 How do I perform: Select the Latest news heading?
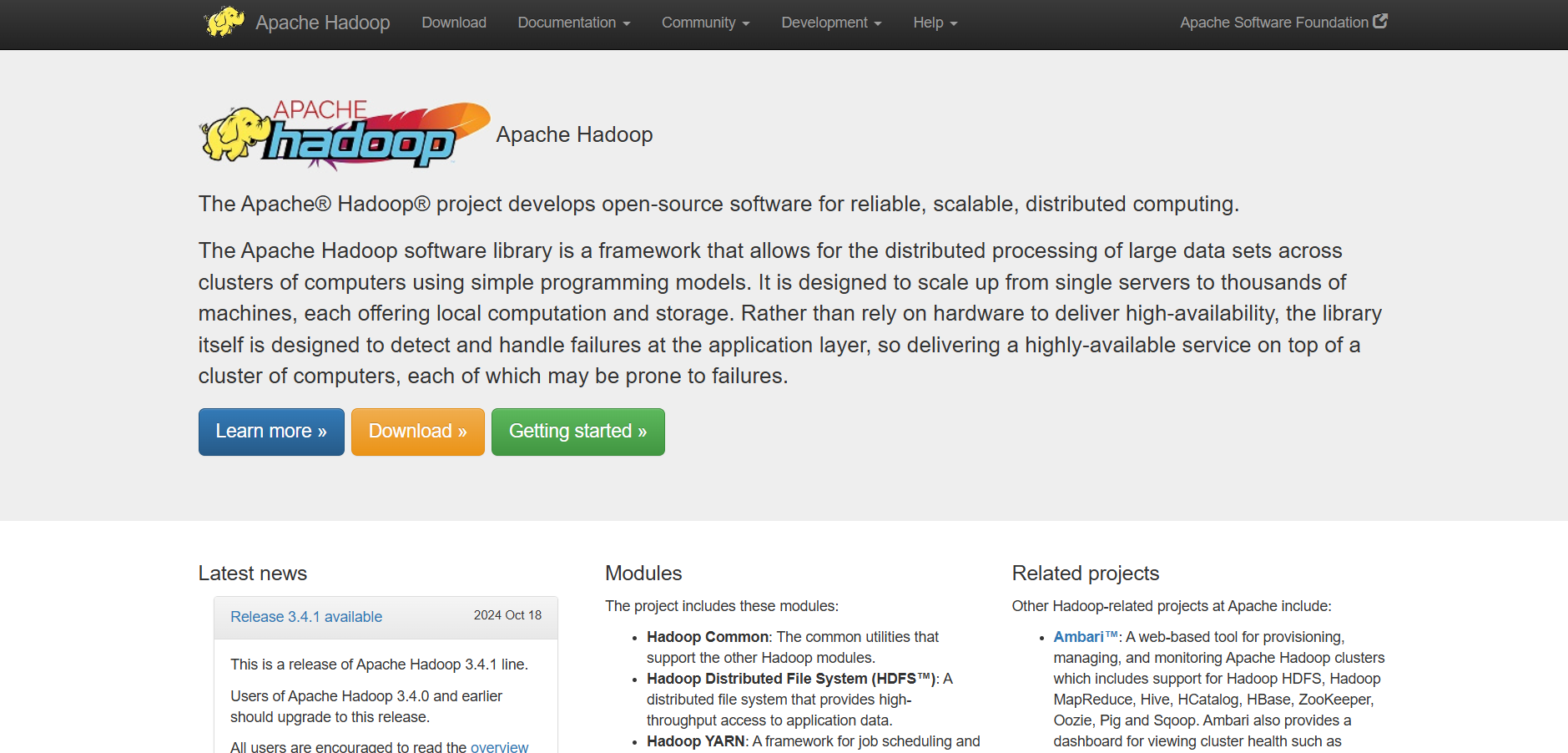click(253, 574)
